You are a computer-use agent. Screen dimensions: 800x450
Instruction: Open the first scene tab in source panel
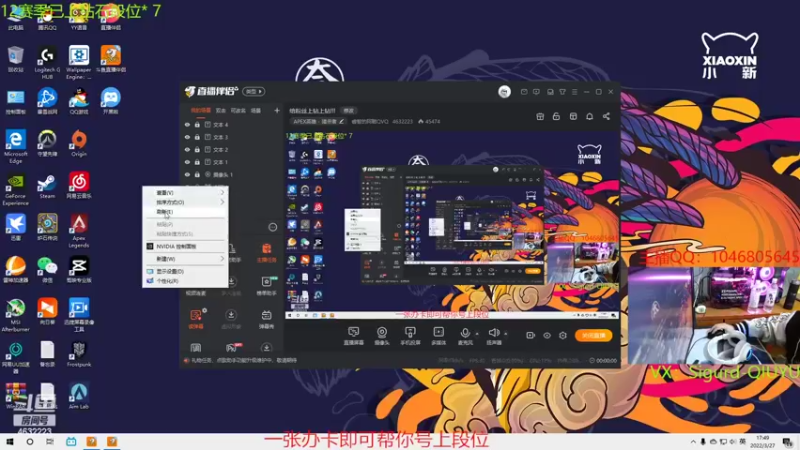click(201, 110)
